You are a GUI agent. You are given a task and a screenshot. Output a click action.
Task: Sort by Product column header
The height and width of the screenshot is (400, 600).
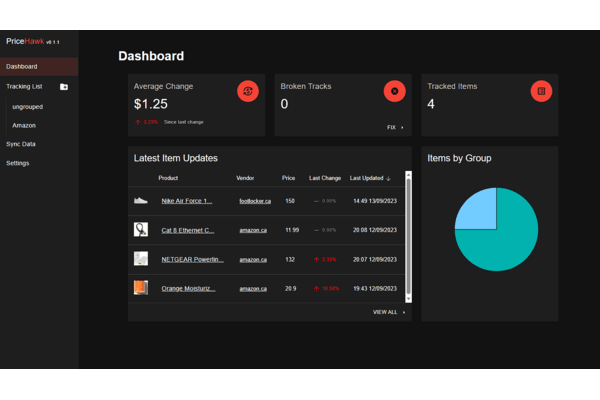point(168,178)
